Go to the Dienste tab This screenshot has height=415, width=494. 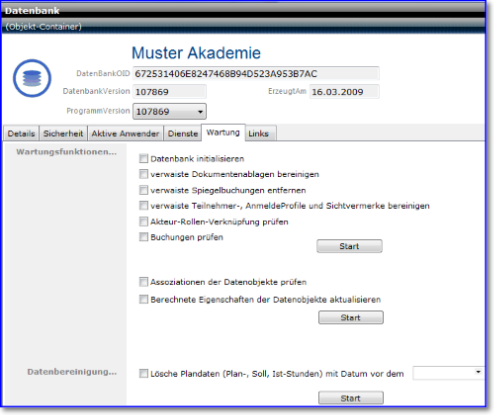pyautogui.click(x=183, y=134)
